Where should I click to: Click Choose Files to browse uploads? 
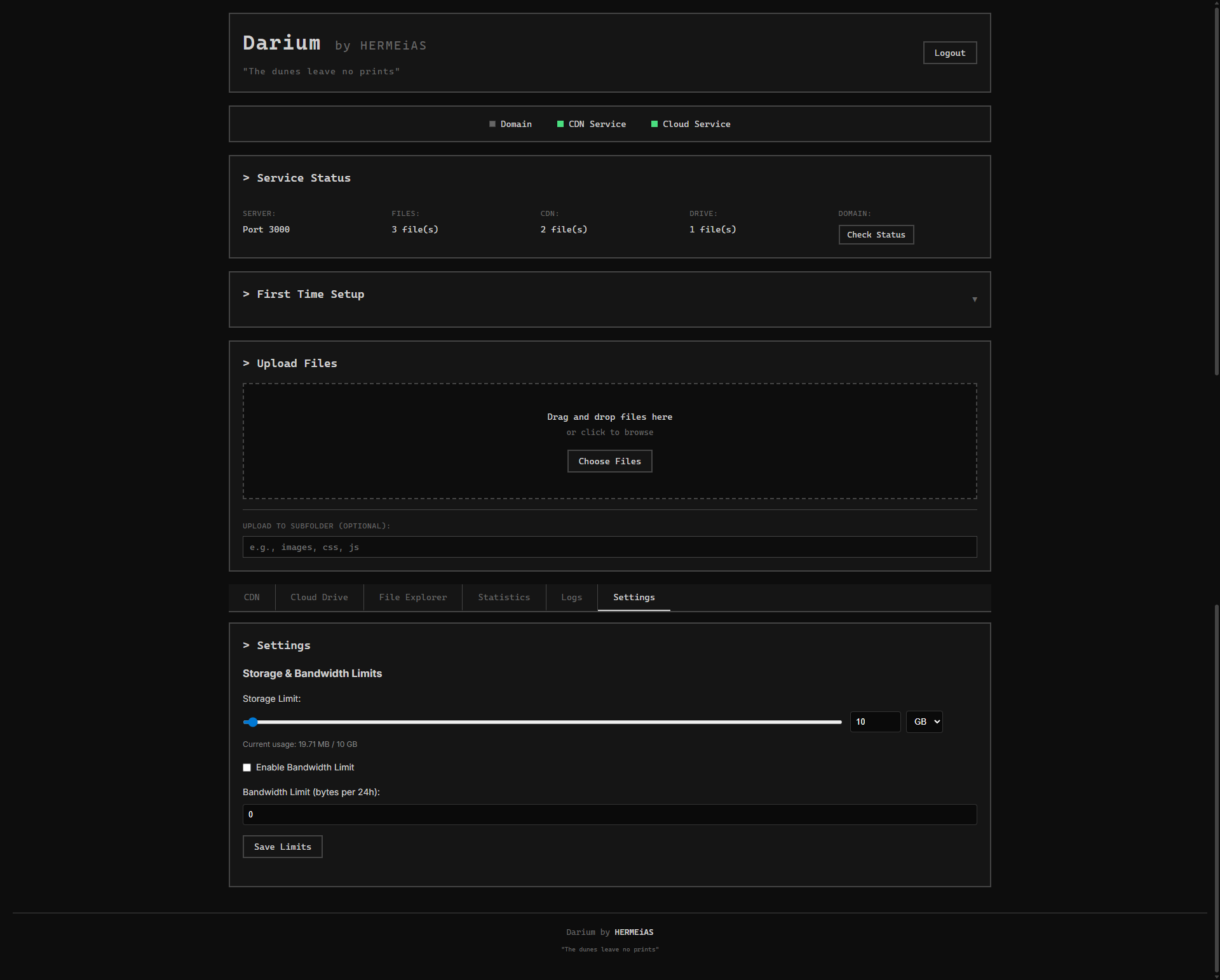tap(609, 461)
